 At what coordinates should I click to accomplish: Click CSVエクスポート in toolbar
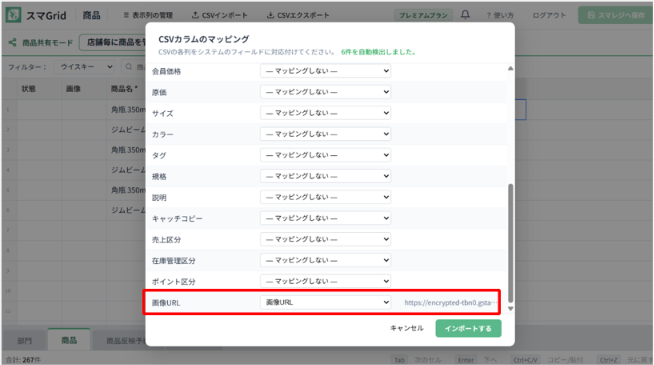(x=298, y=15)
